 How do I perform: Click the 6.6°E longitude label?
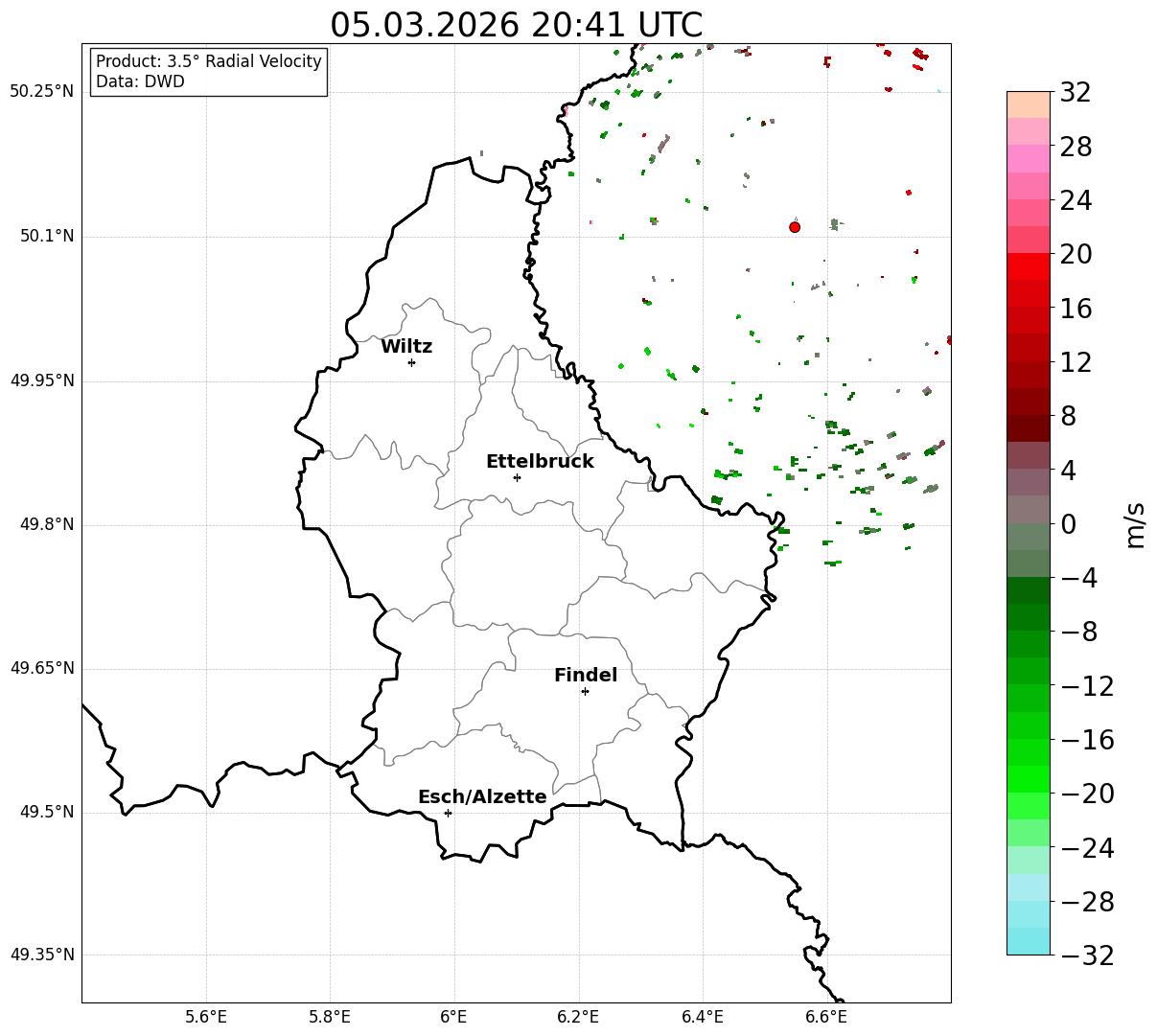(825, 1017)
